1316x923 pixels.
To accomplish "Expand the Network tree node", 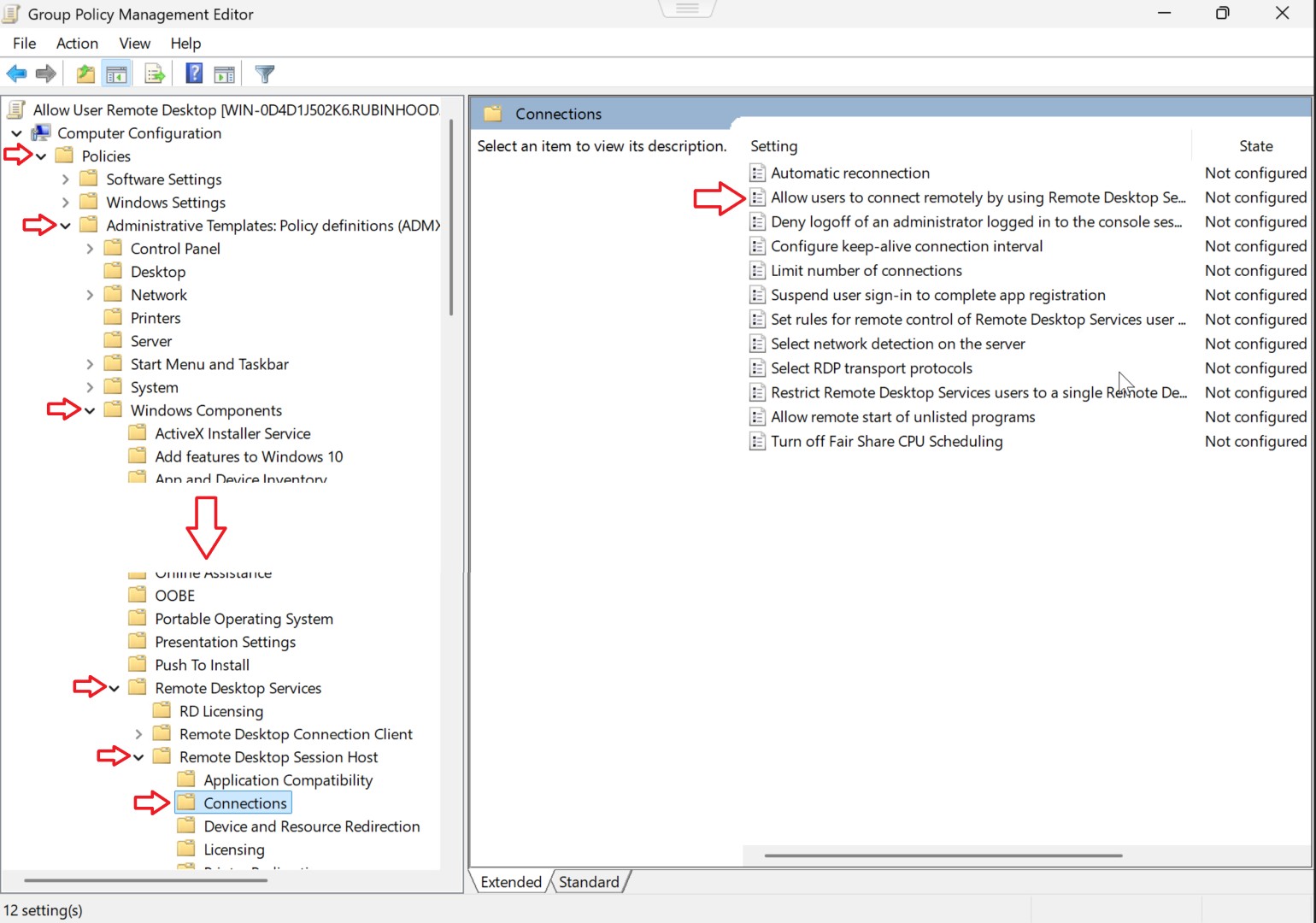I will coord(90,295).
